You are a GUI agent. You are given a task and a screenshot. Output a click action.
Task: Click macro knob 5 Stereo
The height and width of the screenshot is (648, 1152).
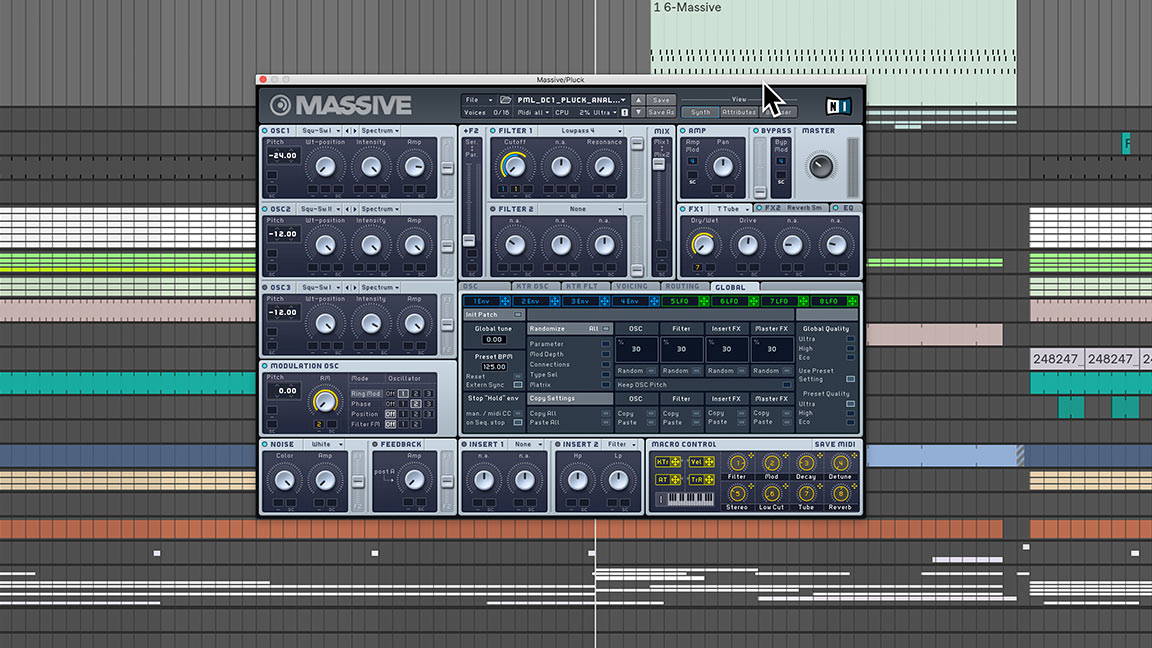click(737, 494)
